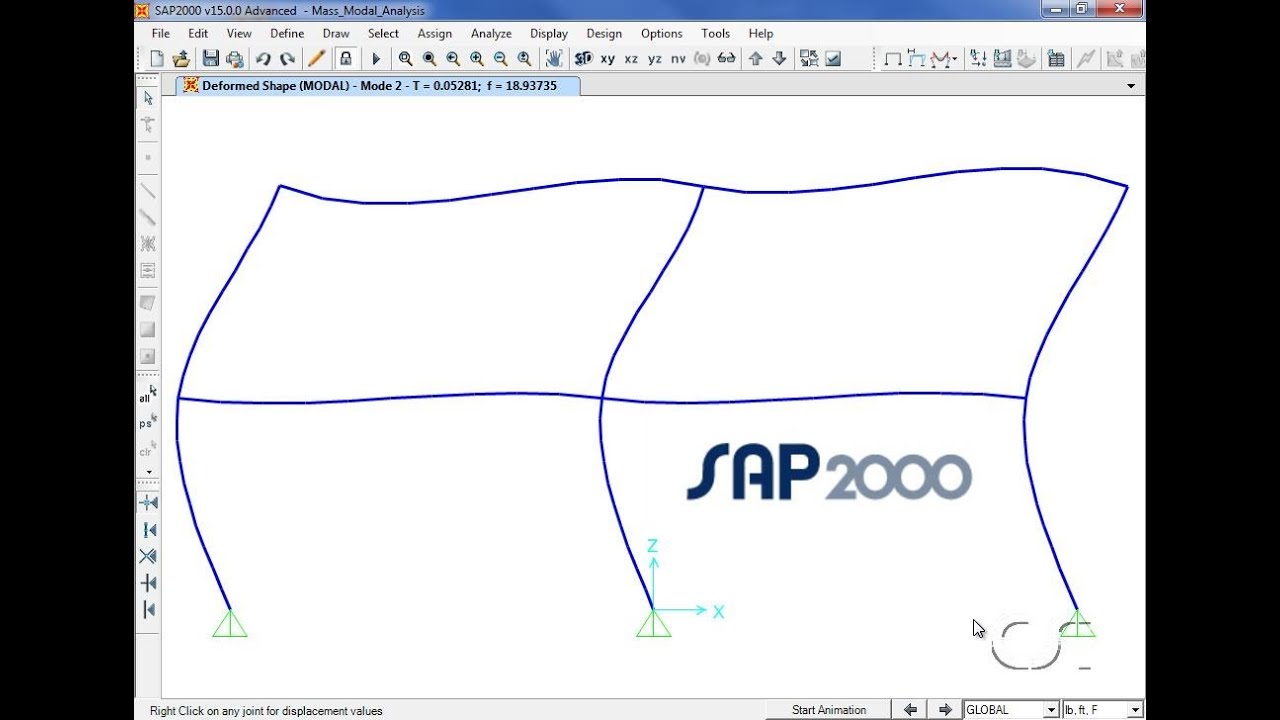Save the model with the floppy disk icon
Image resolution: width=1280 pixels, height=720 pixels.
pos(210,59)
